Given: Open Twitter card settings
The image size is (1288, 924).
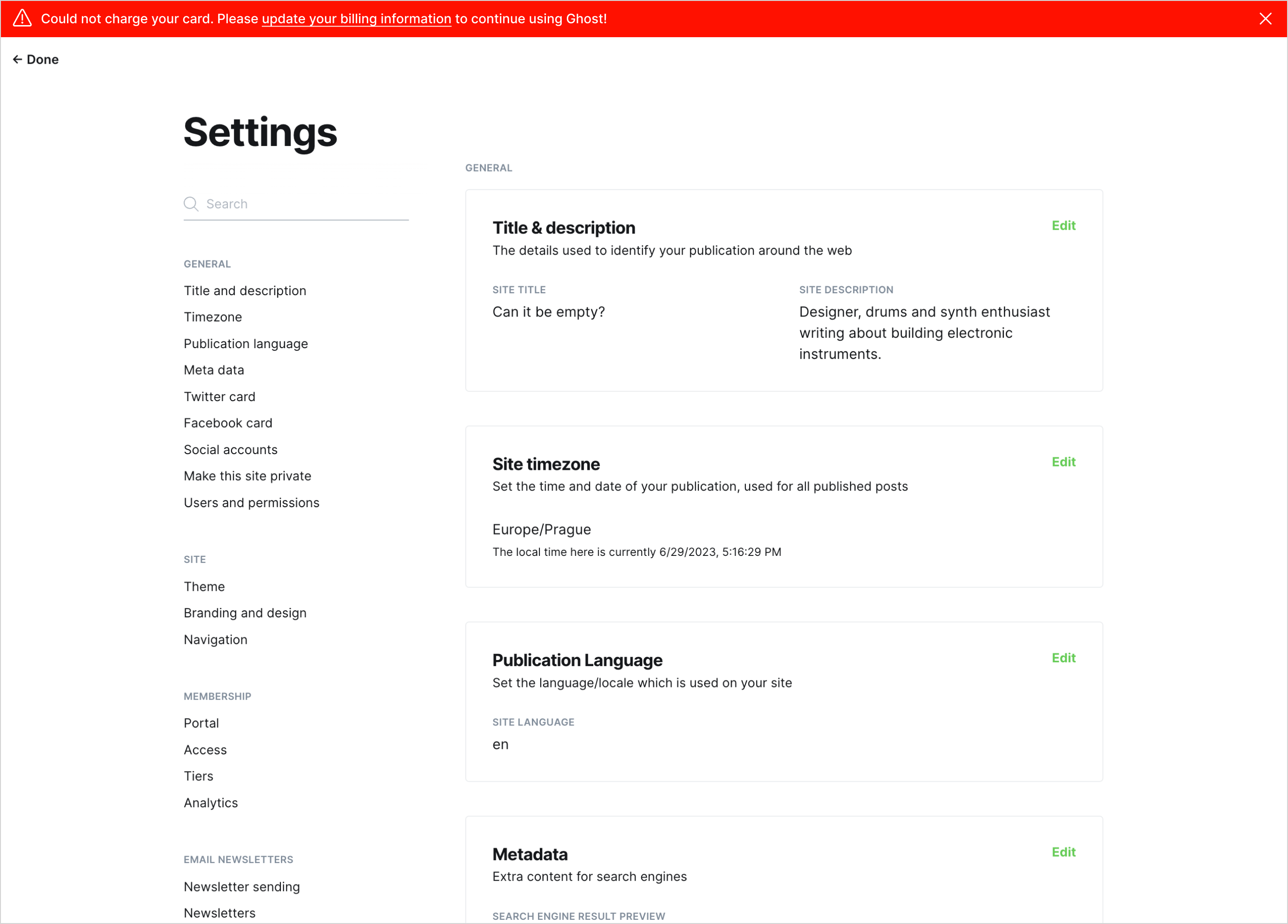Looking at the screenshot, I should pyautogui.click(x=219, y=396).
